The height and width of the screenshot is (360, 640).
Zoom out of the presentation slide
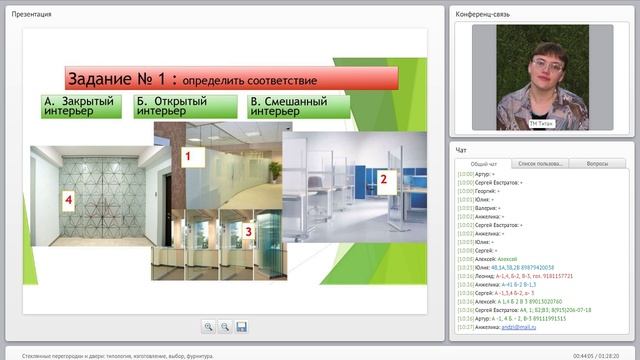point(225,327)
